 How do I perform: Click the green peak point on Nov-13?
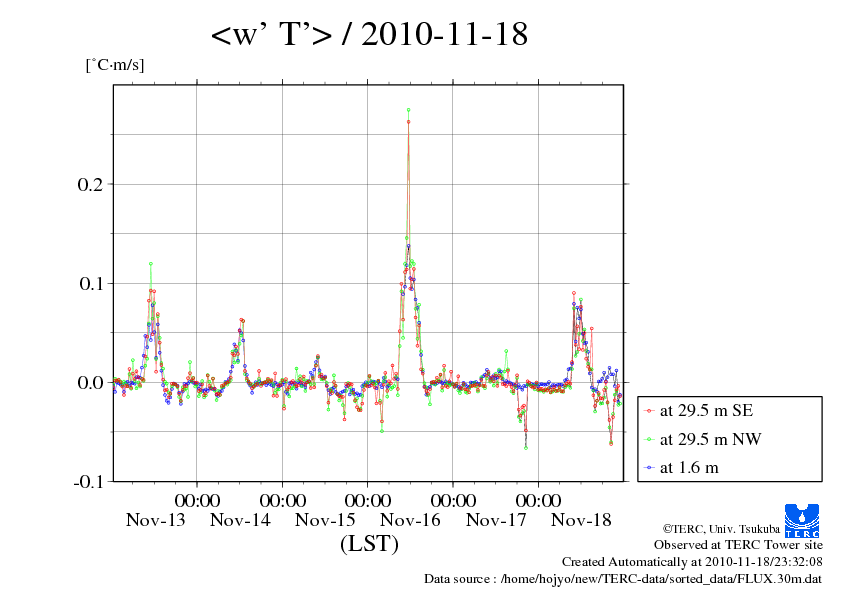(x=151, y=264)
